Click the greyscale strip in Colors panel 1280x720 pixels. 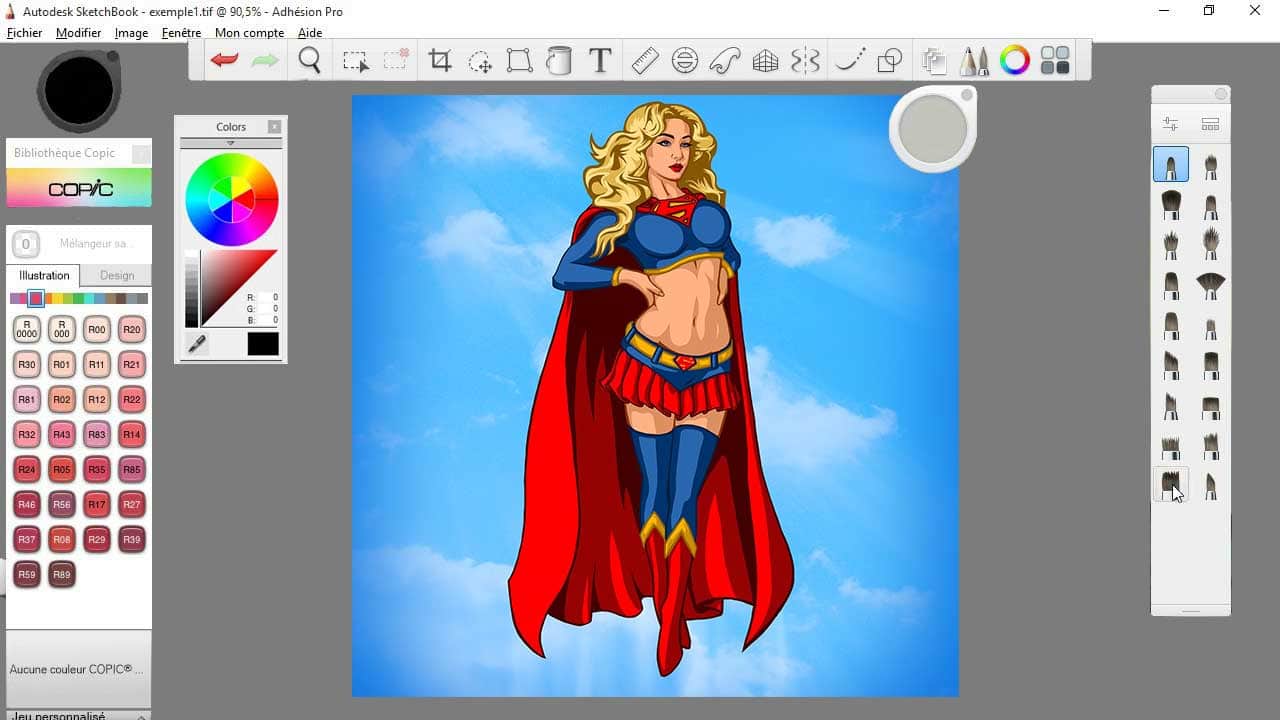[192, 289]
